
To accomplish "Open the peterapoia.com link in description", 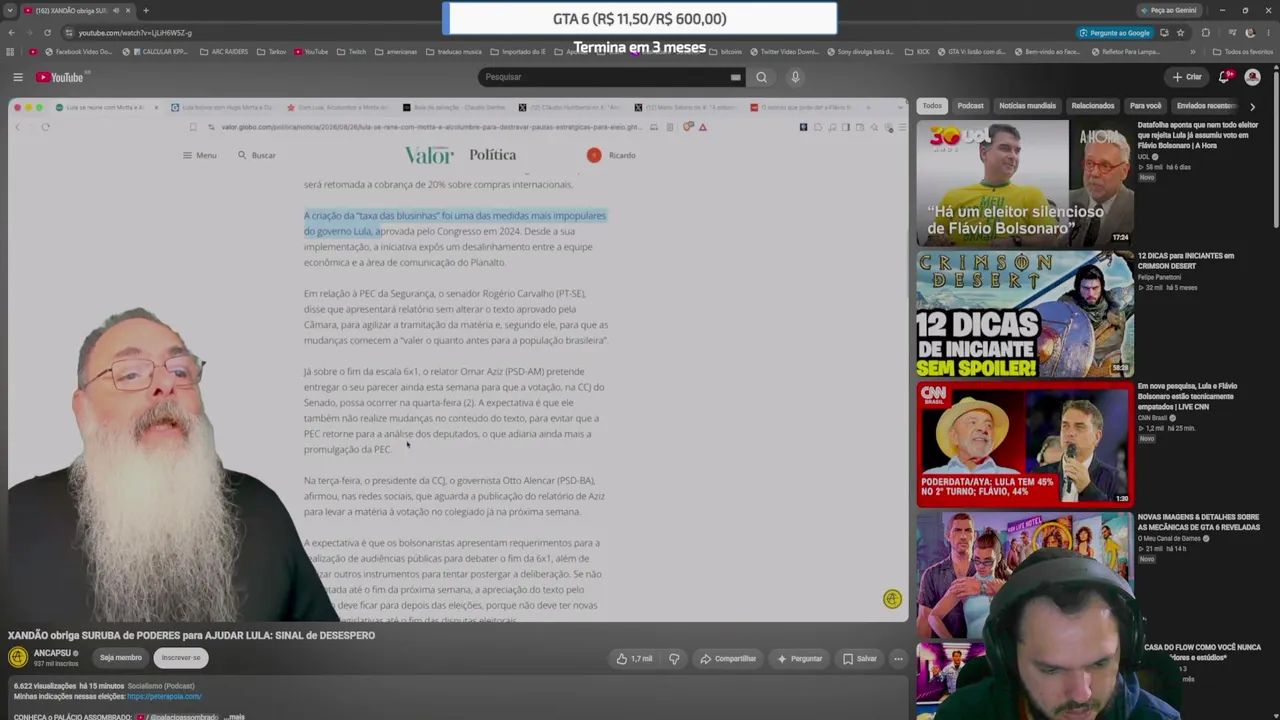I will click(x=164, y=696).
